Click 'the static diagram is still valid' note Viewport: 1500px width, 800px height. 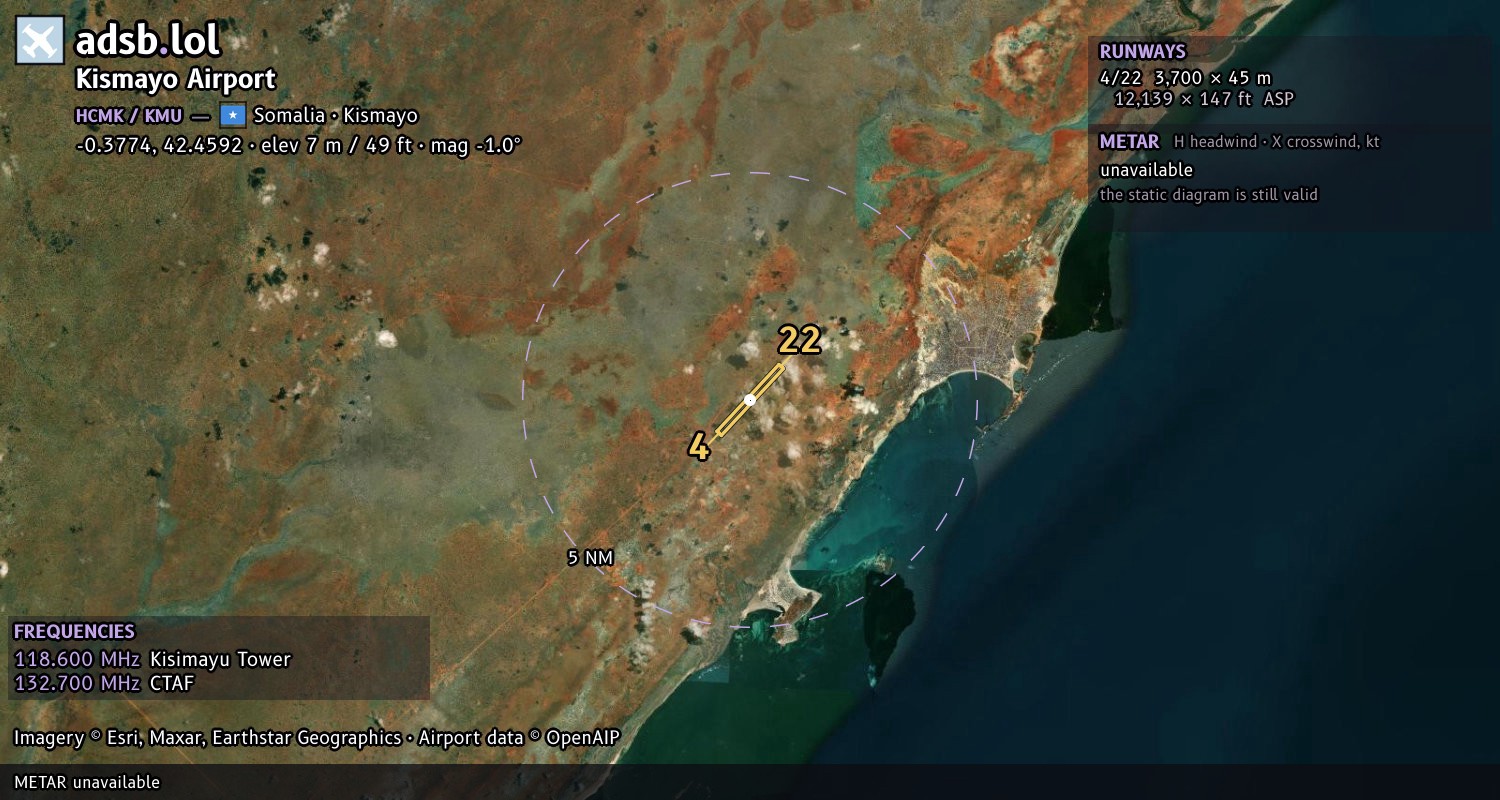[1209, 195]
